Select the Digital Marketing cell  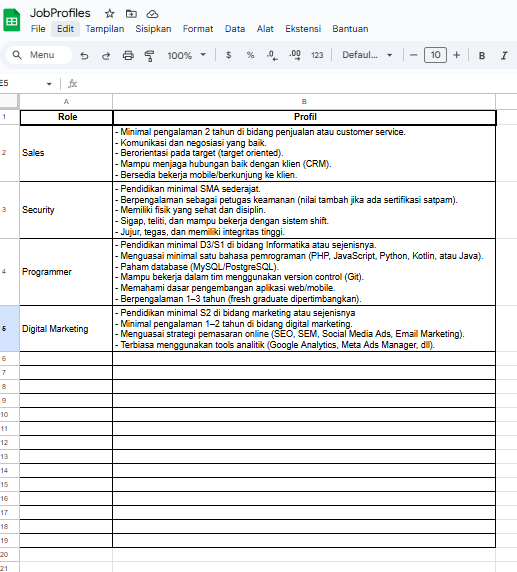[66, 329]
